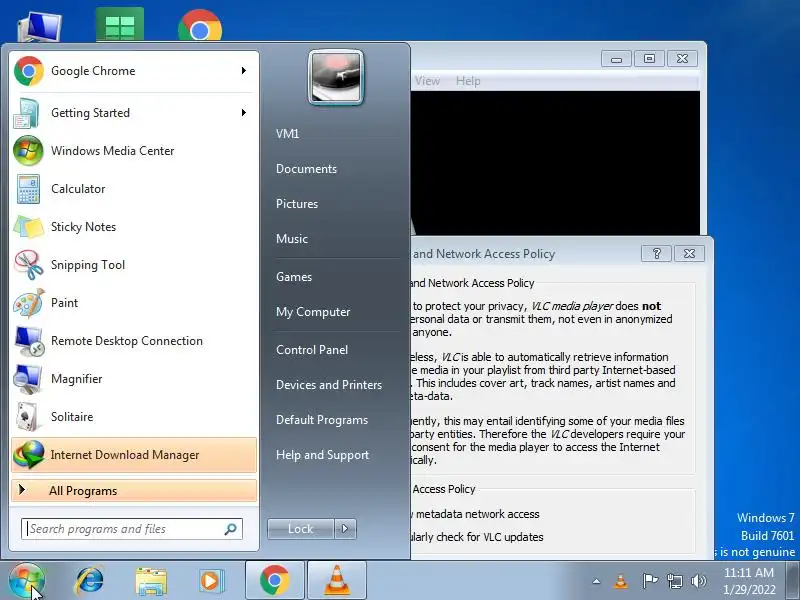This screenshot has width=800, height=600.
Task: Open Internet Download Manager
Action: (x=134, y=455)
